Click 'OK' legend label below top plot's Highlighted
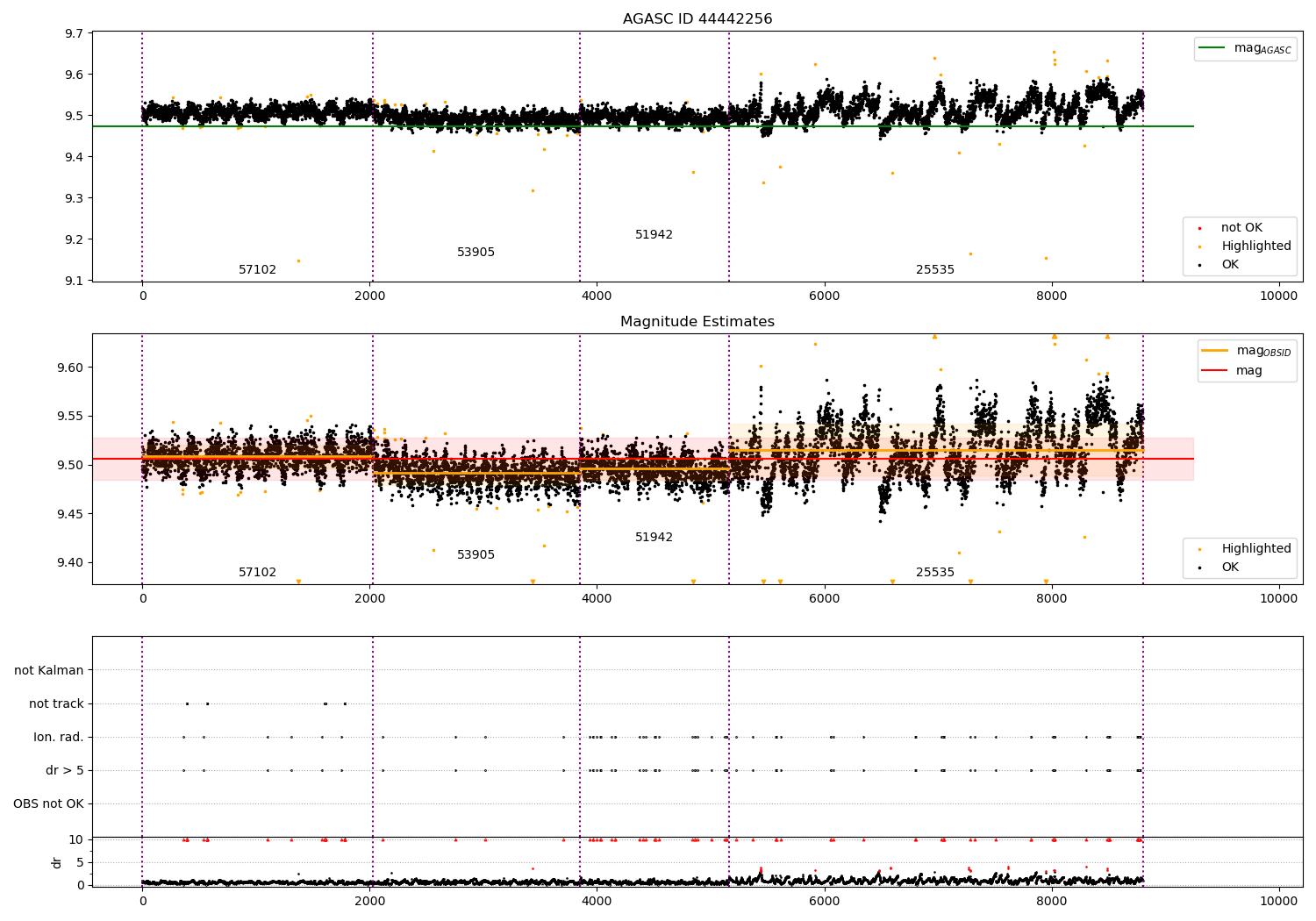Viewport: 1316px width, 921px height. click(1230, 265)
